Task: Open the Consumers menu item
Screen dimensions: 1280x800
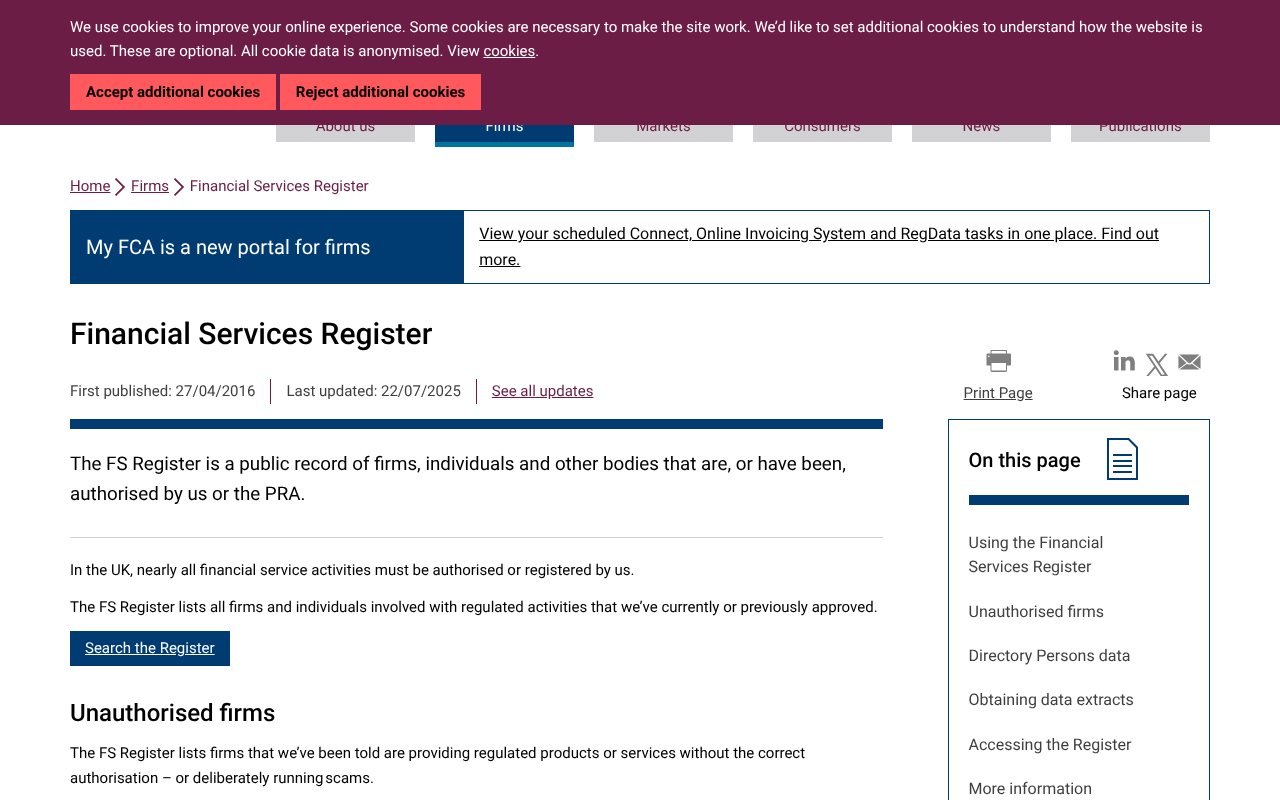Action: click(822, 126)
